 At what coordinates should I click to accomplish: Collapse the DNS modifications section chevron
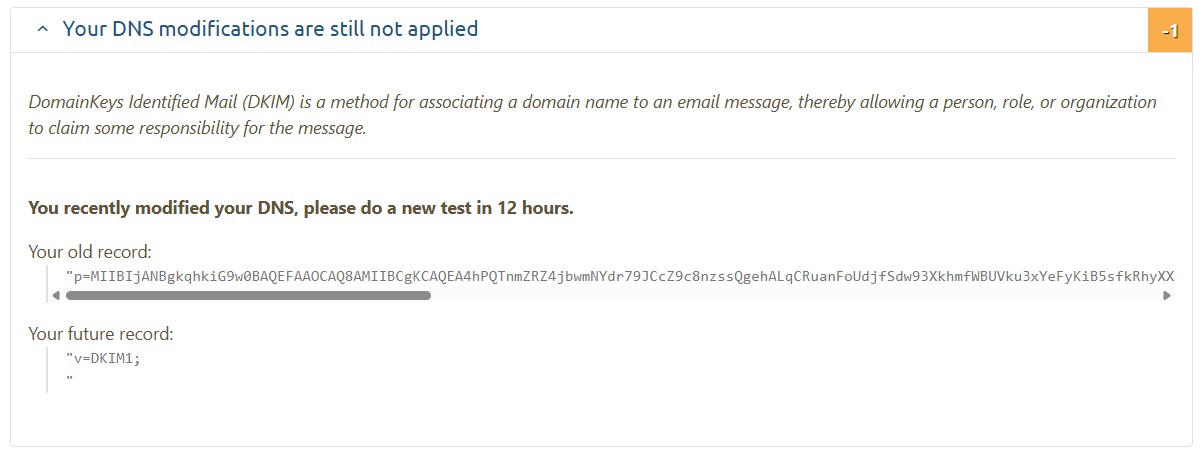pos(42,30)
